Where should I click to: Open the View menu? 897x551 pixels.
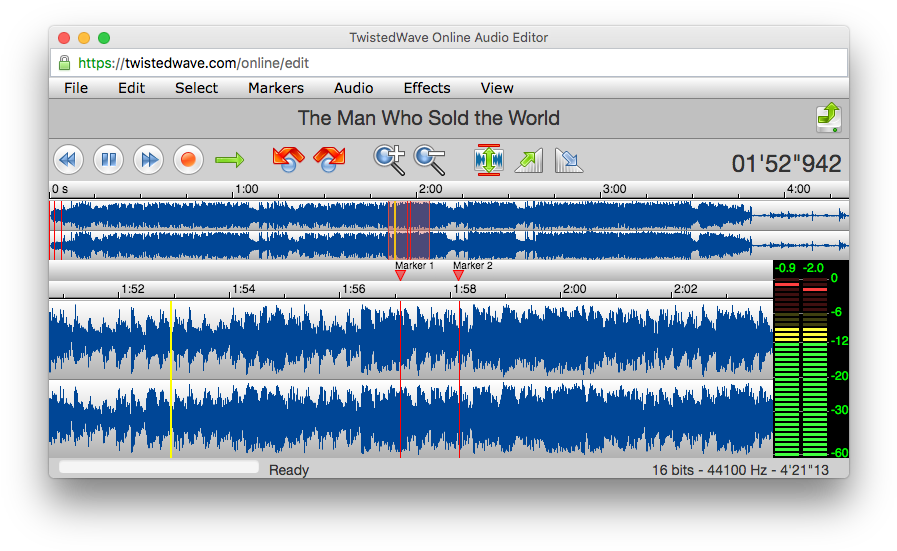tap(497, 88)
